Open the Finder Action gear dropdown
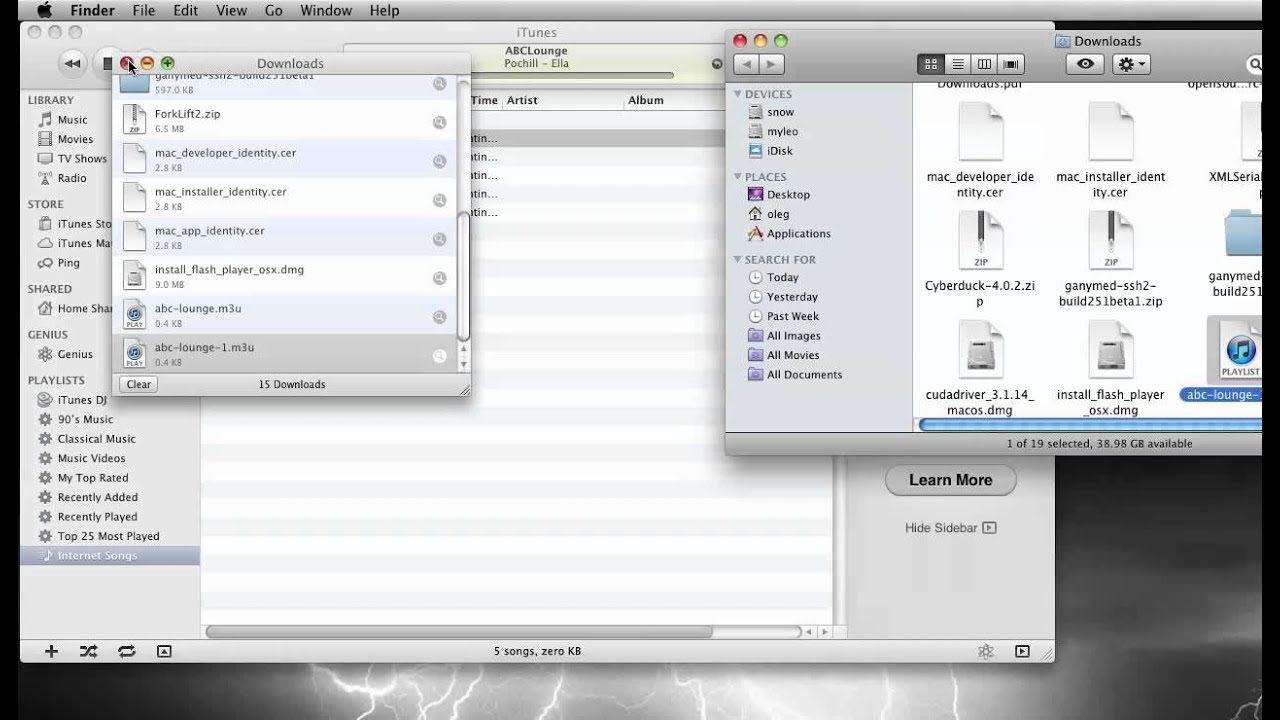This screenshot has width=1280, height=720. [1131, 64]
